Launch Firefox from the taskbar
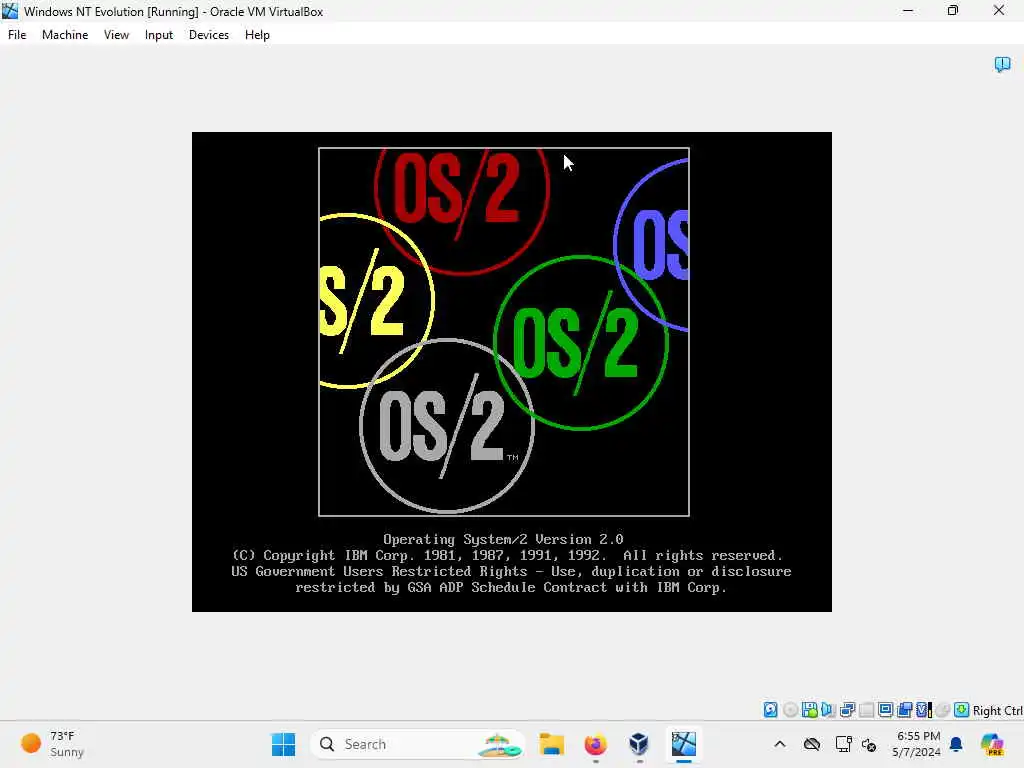Viewport: 1024px width, 768px height. tap(595, 744)
